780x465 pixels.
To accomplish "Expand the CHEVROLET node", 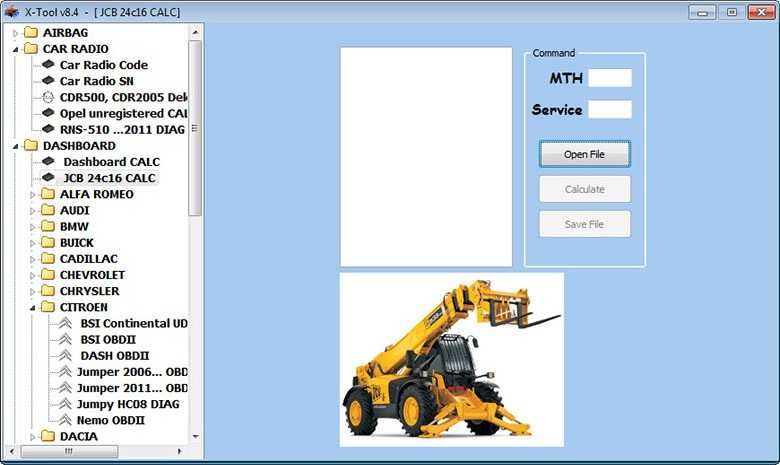I will pos(33,275).
